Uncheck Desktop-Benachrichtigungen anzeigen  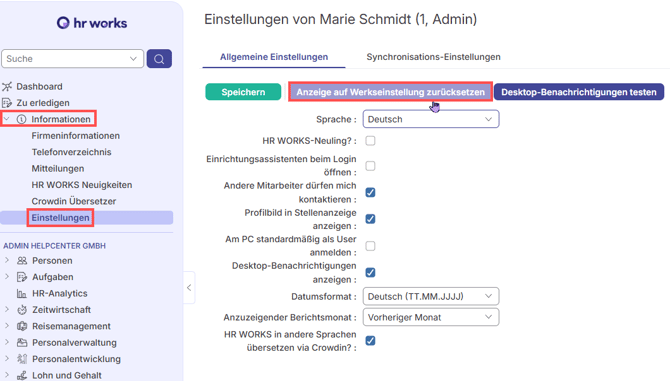[x=370, y=273]
